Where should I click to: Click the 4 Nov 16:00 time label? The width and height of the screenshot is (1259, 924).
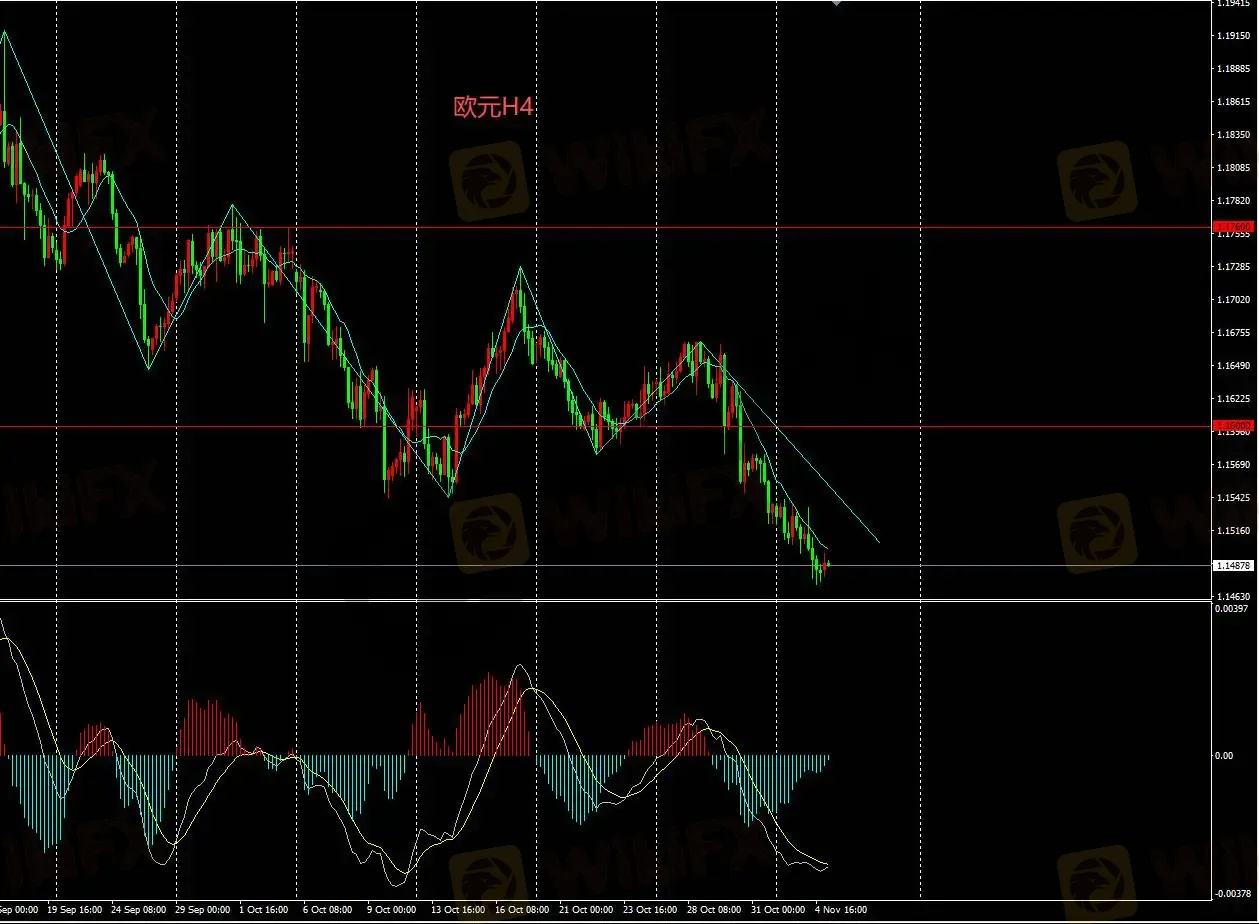[x=839, y=911]
